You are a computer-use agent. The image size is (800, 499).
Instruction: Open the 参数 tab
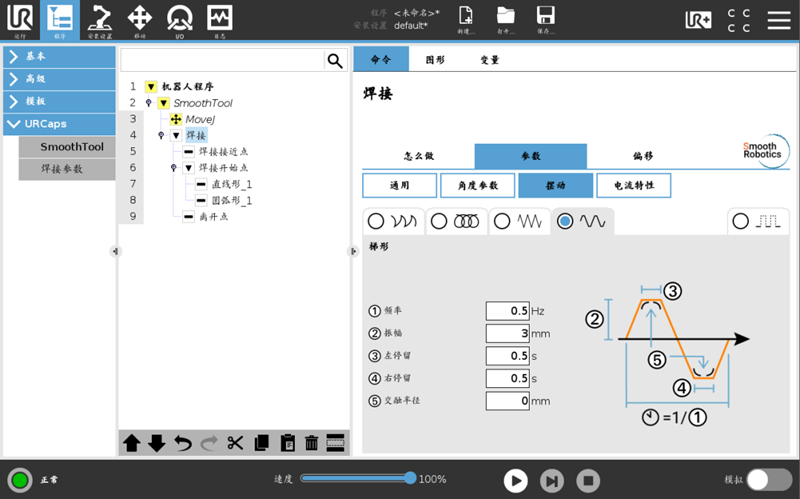pyautogui.click(x=531, y=156)
